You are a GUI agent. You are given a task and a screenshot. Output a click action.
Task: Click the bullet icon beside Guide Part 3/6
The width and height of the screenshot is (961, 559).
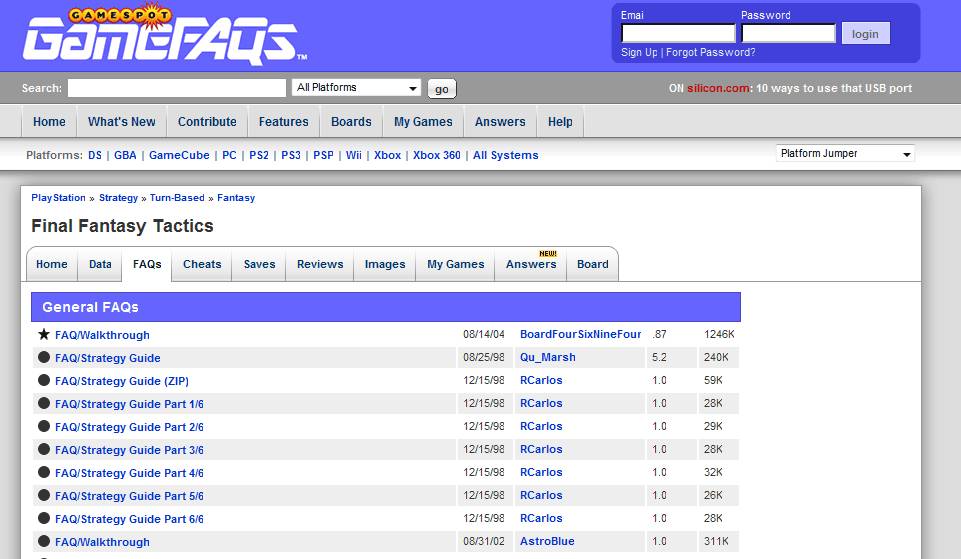click(x=44, y=449)
